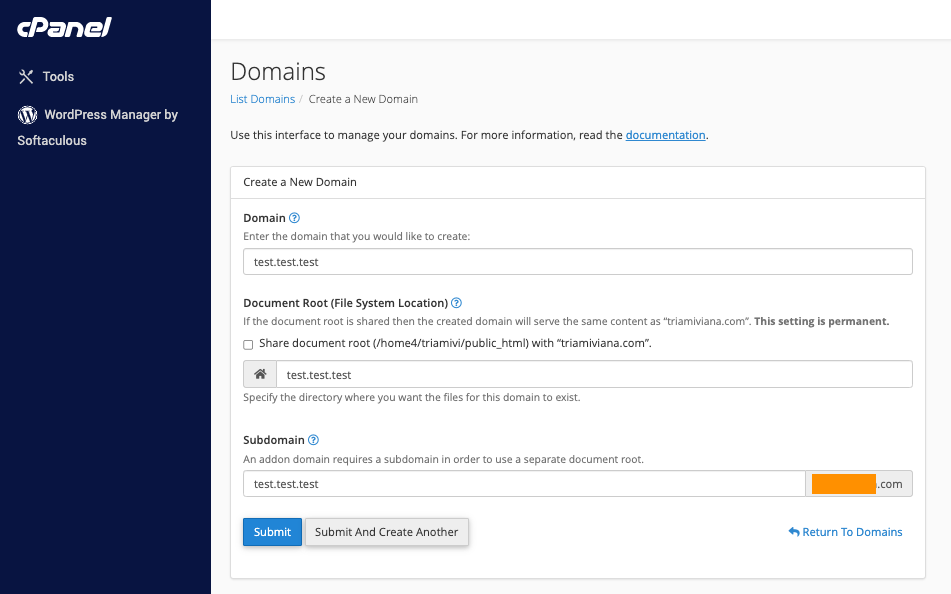
Task: Click the arrow icon before Return To Domains
Action: [793, 532]
